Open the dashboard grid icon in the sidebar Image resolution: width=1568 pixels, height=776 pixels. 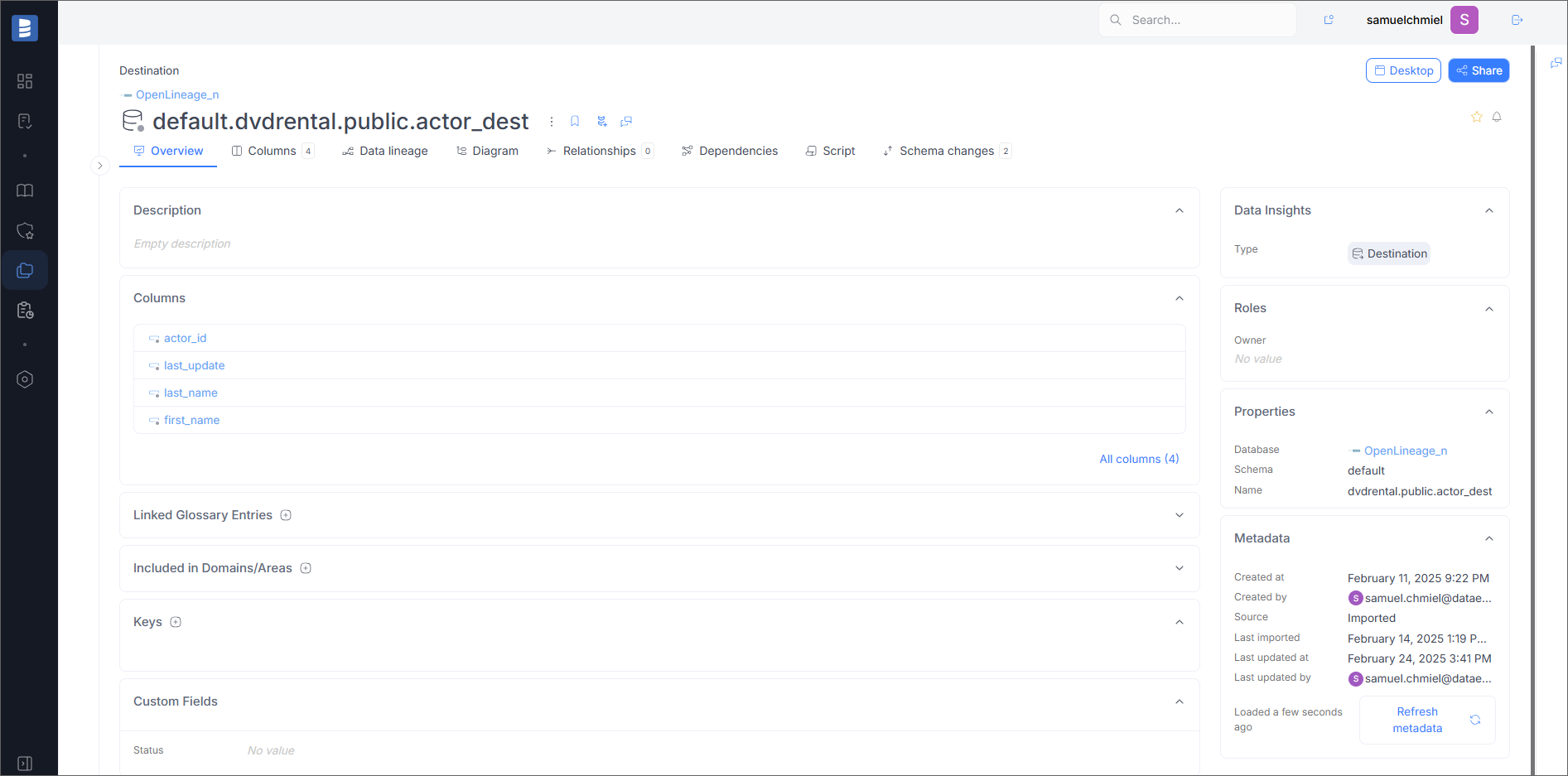25,81
